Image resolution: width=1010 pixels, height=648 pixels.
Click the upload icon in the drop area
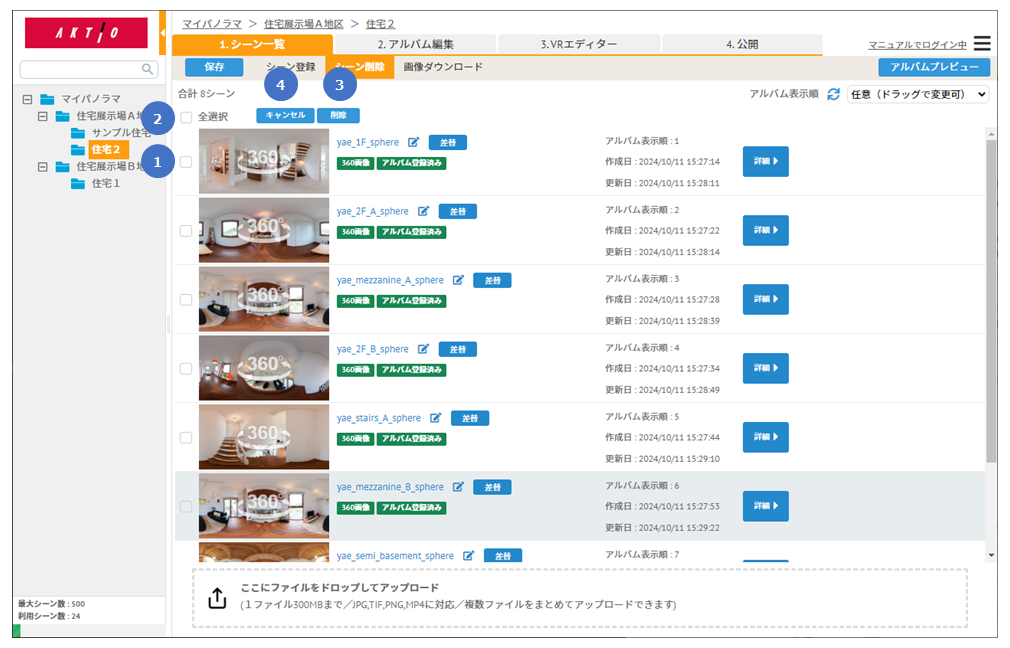pyautogui.click(x=217, y=598)
